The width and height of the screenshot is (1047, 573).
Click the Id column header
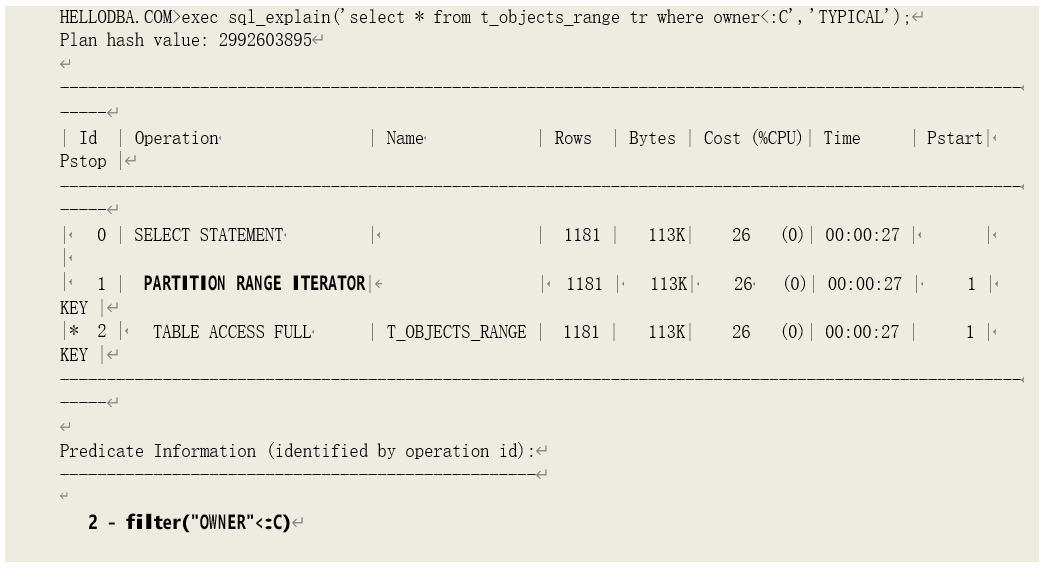89,139
